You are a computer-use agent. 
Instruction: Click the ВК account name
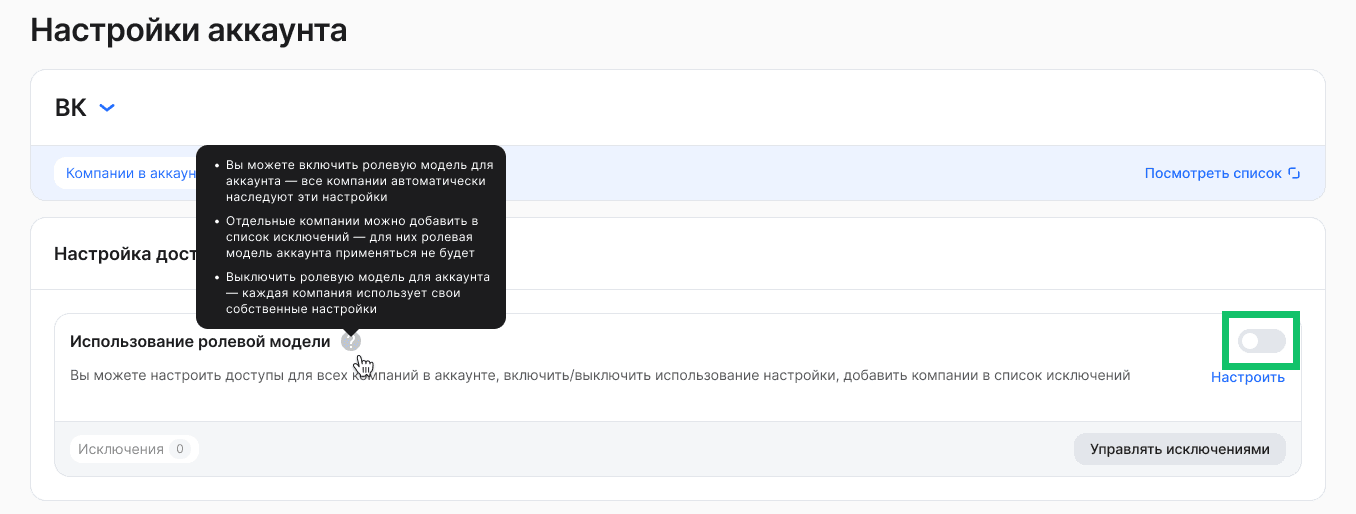[x=70, y=108]
